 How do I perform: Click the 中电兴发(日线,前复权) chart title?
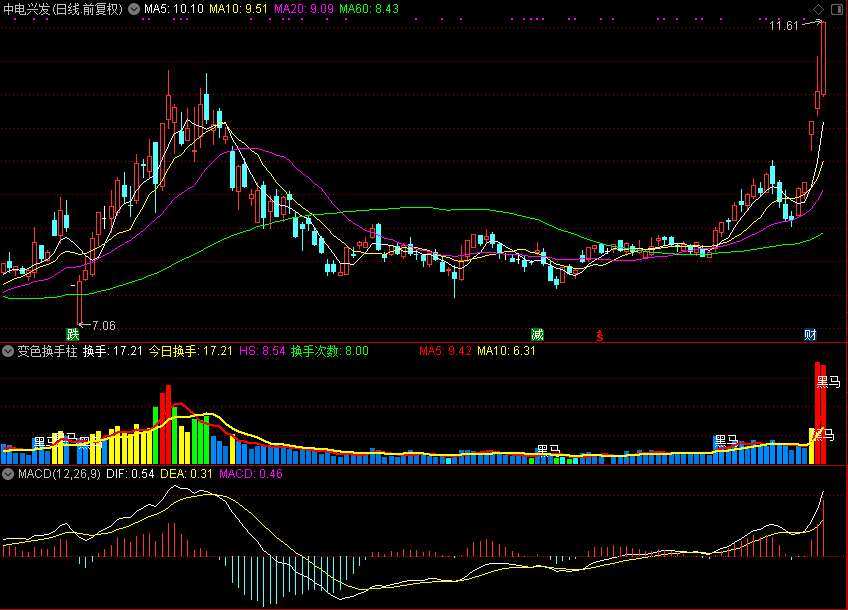pyautogui.click(x=63, y=9)
